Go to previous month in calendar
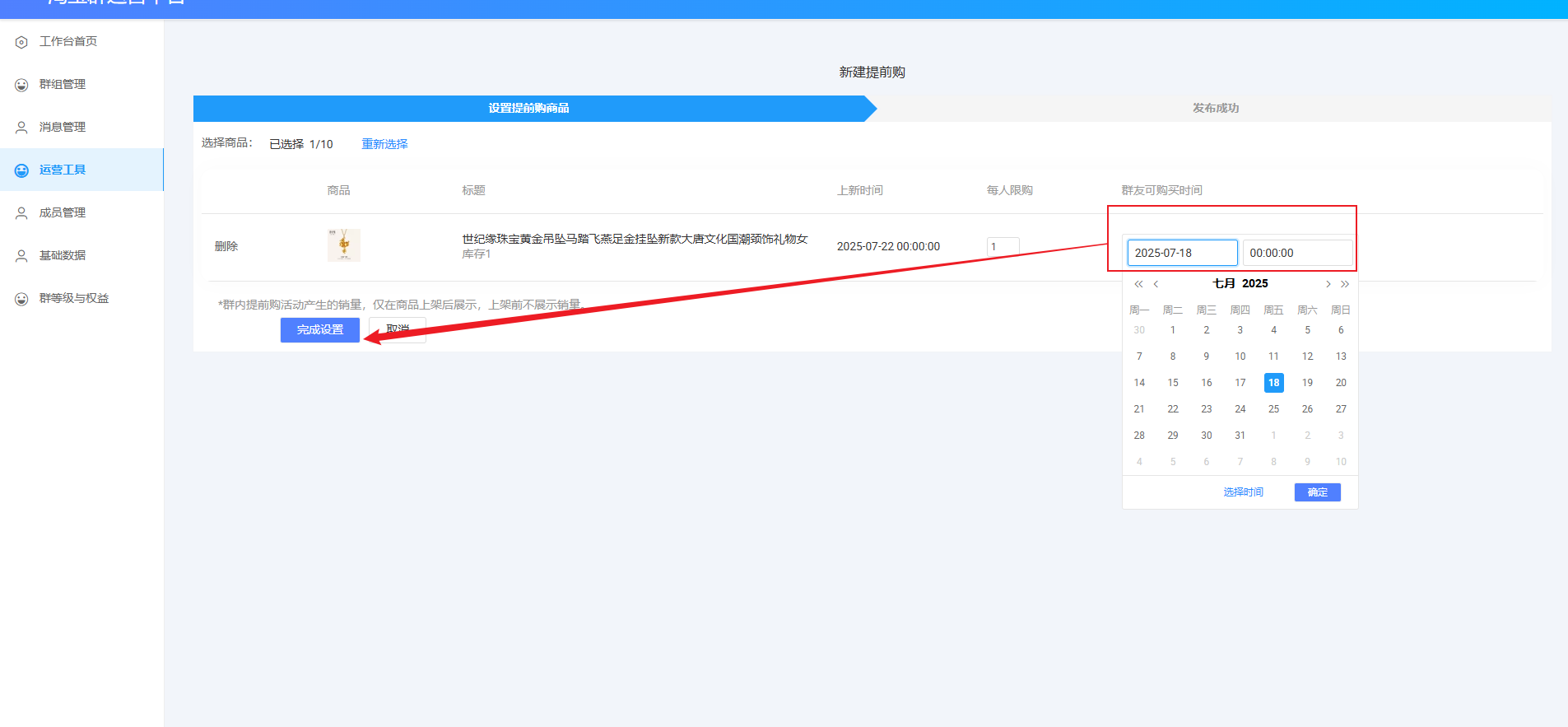 1156,284
